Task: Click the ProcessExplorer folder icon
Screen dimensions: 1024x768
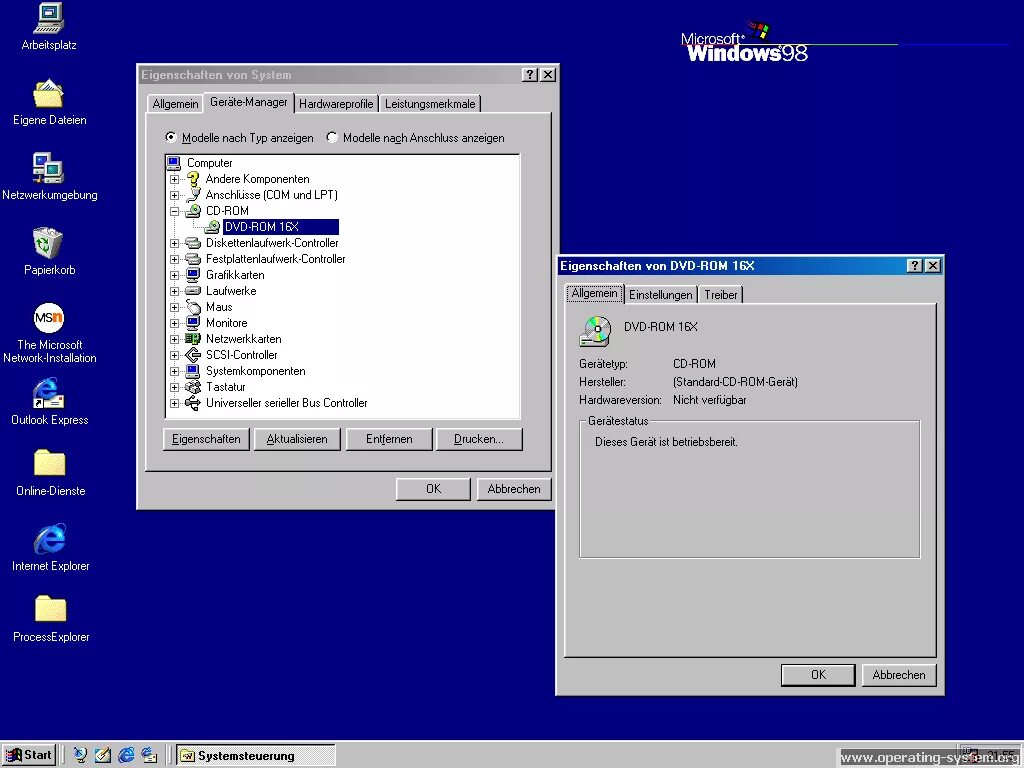Action: point(50,609)
